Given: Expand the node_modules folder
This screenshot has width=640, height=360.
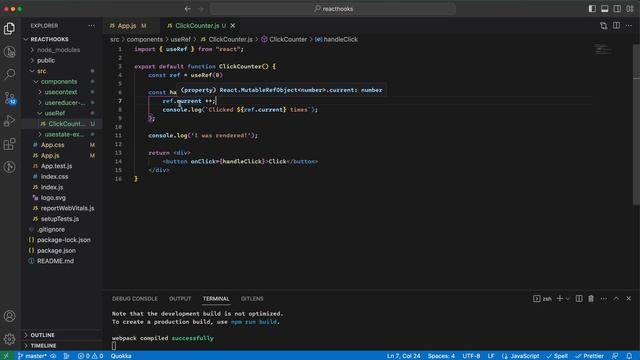Looking at the screenshot, I should click(62, 50).
